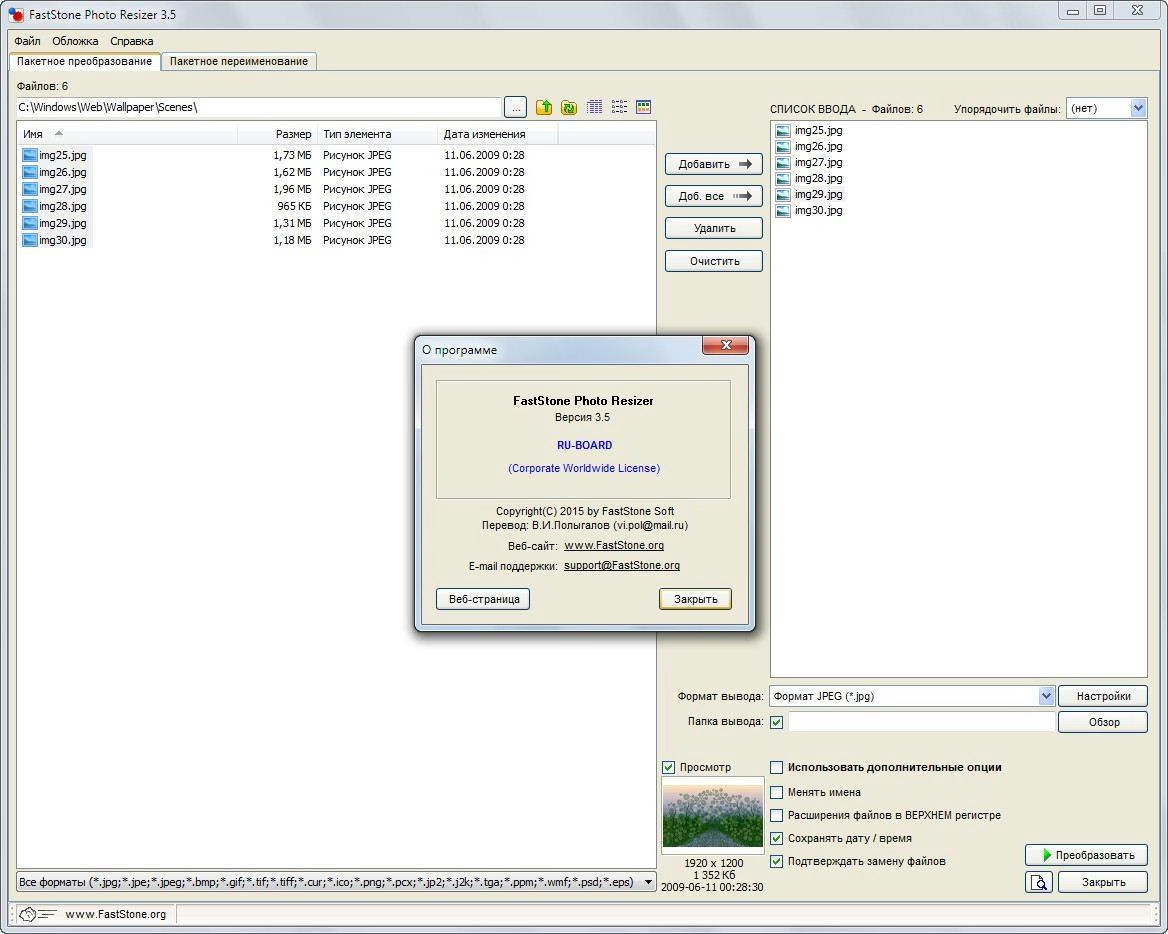The image size is (1168, 934).
Task: Open Формат вывода format dropdown
Action: click(x=1046, y=696)
